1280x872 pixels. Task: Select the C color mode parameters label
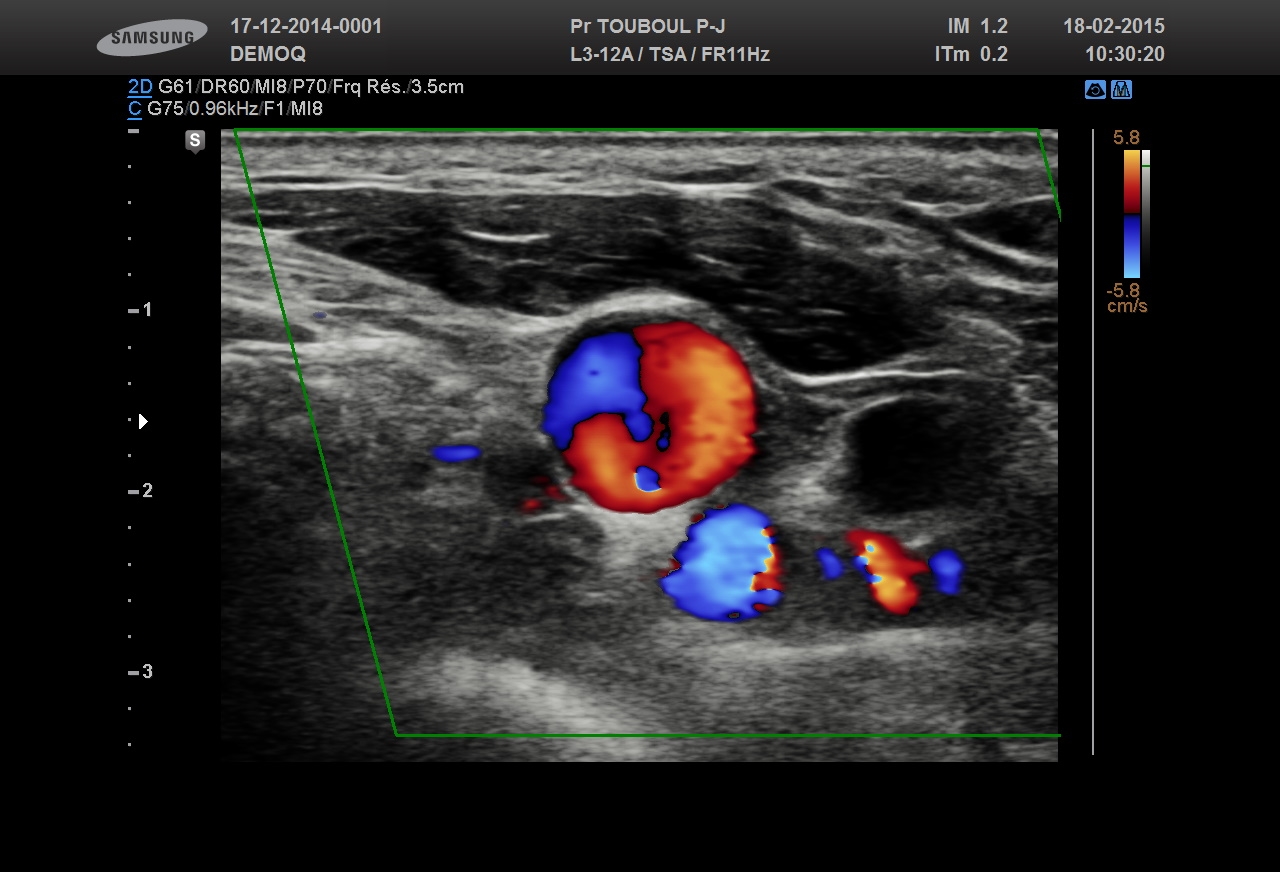[x=134, y=109]
